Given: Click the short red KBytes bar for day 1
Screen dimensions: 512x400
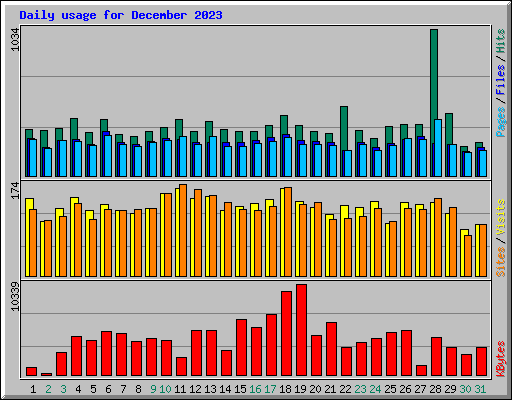Looking at the screenshot, I should point(31,372).
